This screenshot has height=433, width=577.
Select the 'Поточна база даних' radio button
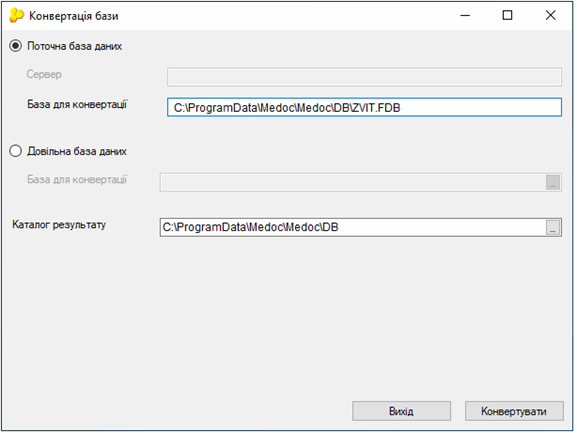point(15,46)
